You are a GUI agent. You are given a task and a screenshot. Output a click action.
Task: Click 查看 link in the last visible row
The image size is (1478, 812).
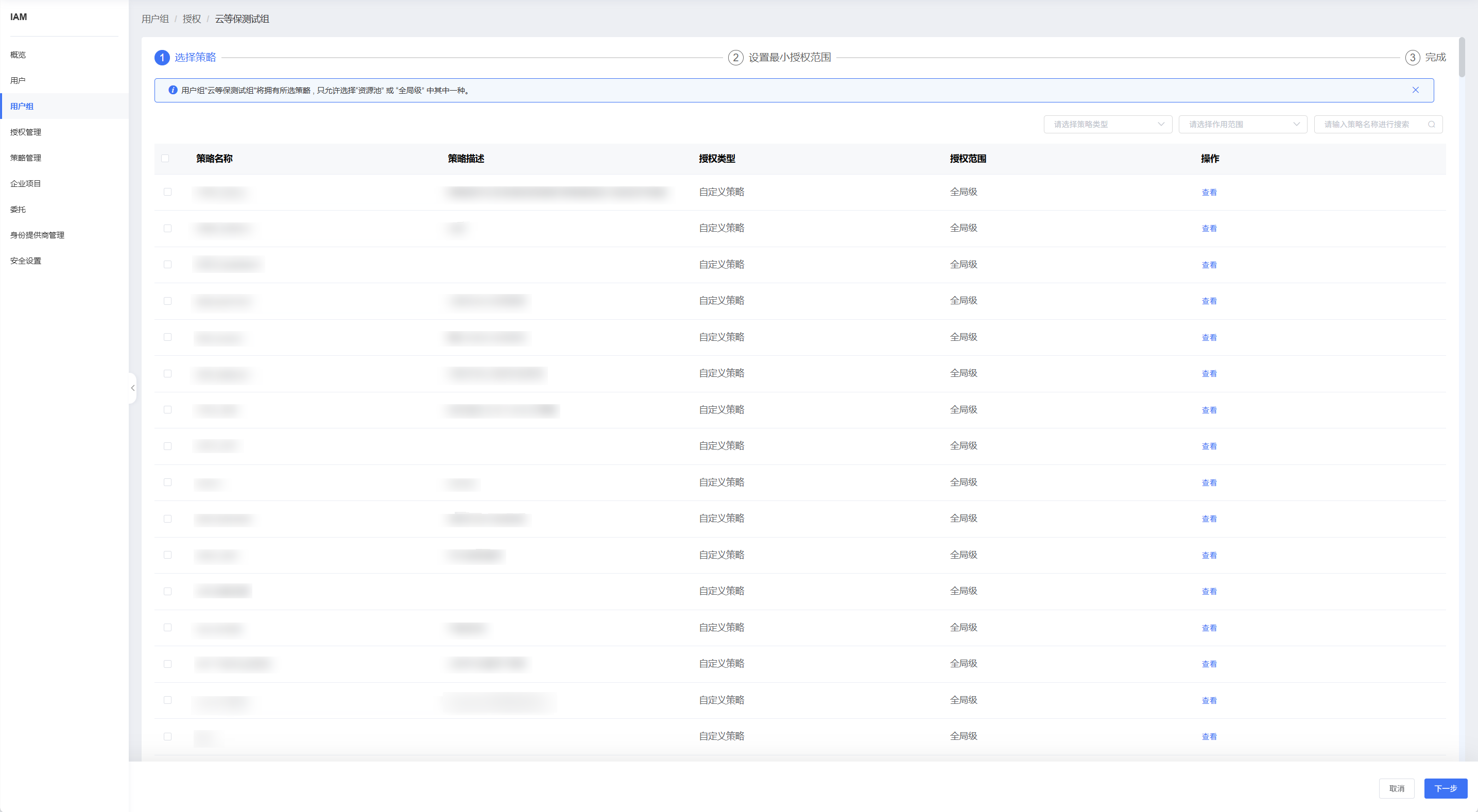click(x=1209, y=737)
